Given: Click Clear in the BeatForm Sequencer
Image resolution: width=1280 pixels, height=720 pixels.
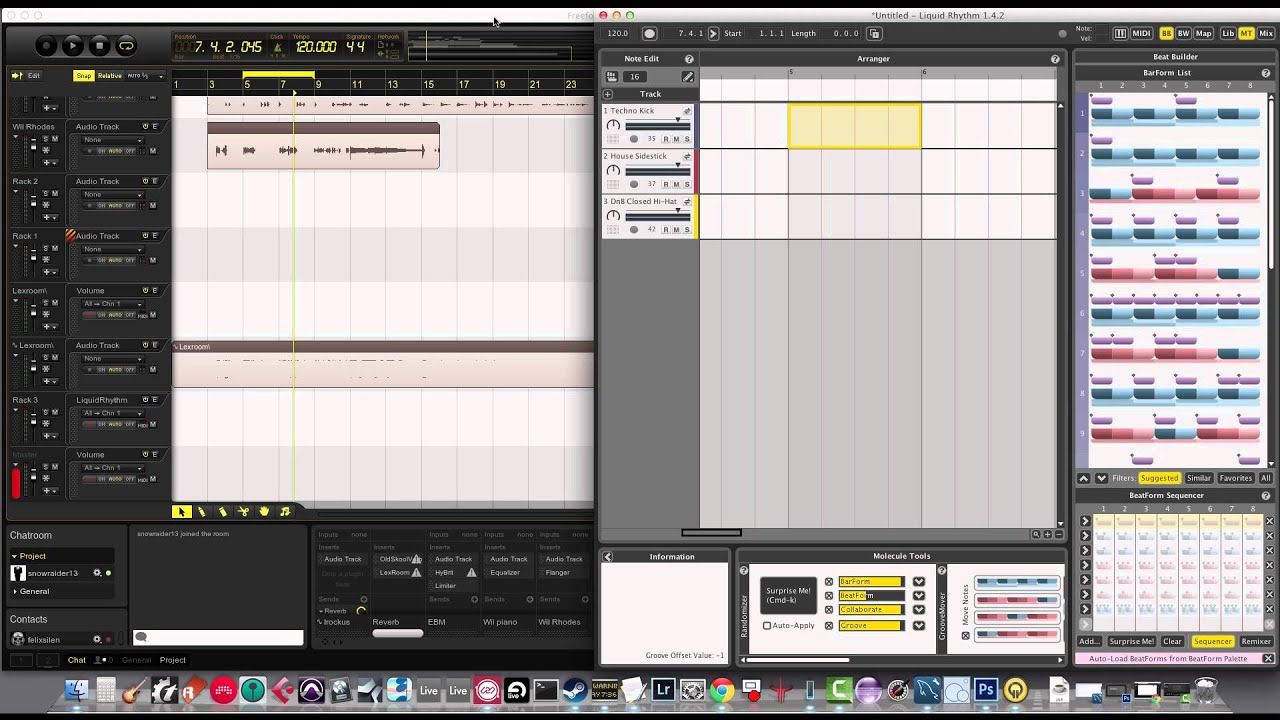Looking at the screenshot, I should coord(1172,641).
